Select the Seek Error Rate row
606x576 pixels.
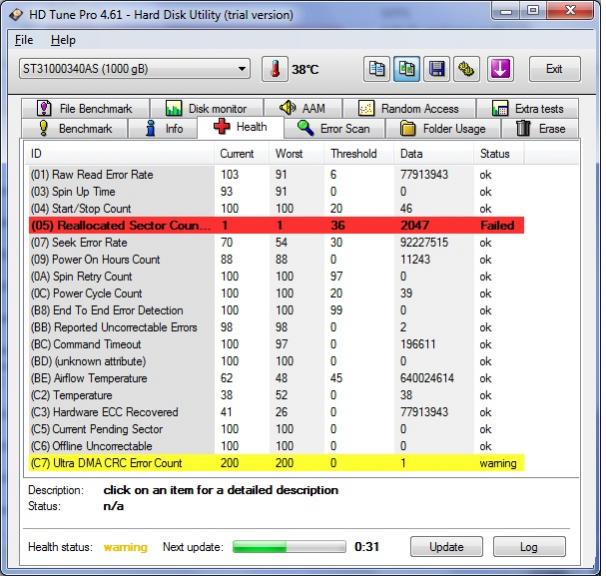coord(276,243)
